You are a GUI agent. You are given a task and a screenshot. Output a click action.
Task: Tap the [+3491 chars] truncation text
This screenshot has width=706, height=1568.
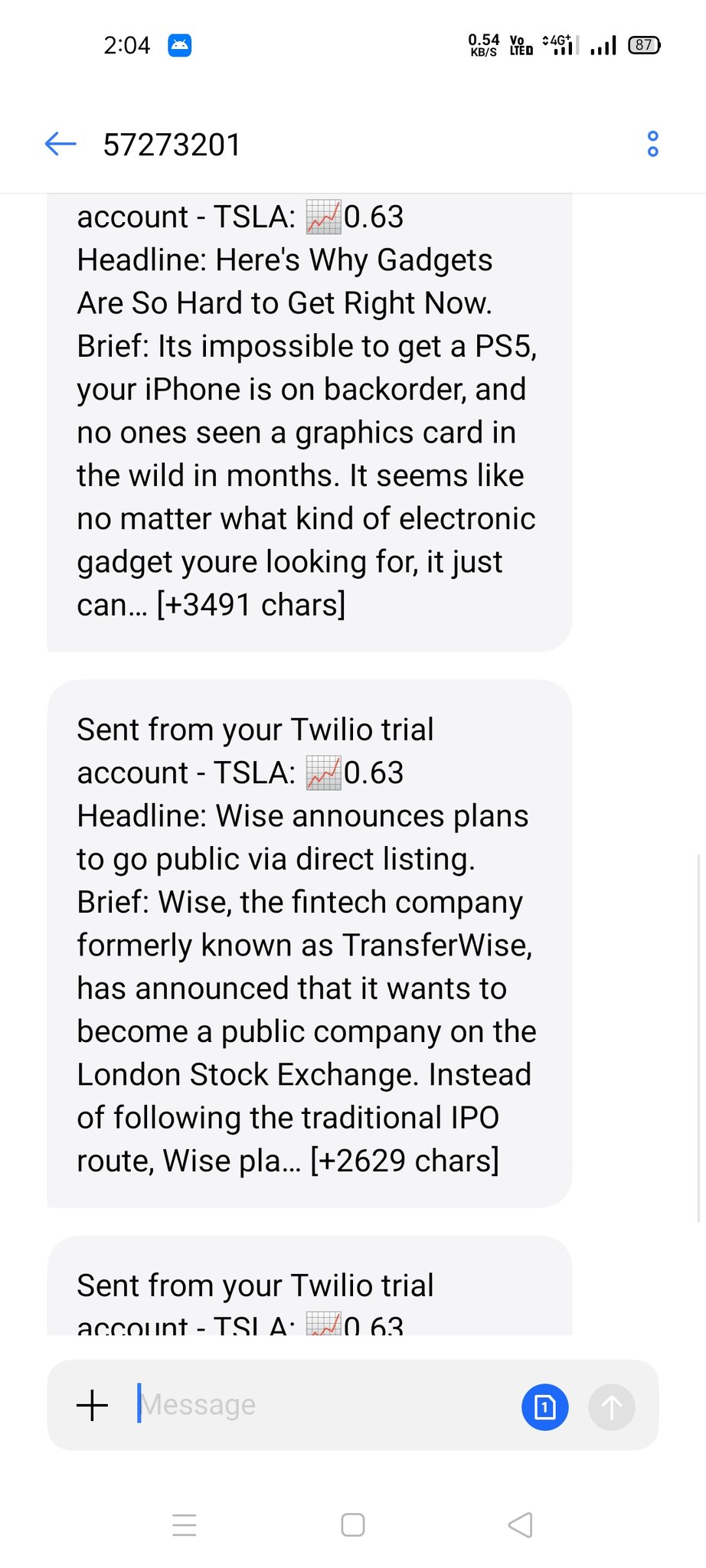click(251, 605)
